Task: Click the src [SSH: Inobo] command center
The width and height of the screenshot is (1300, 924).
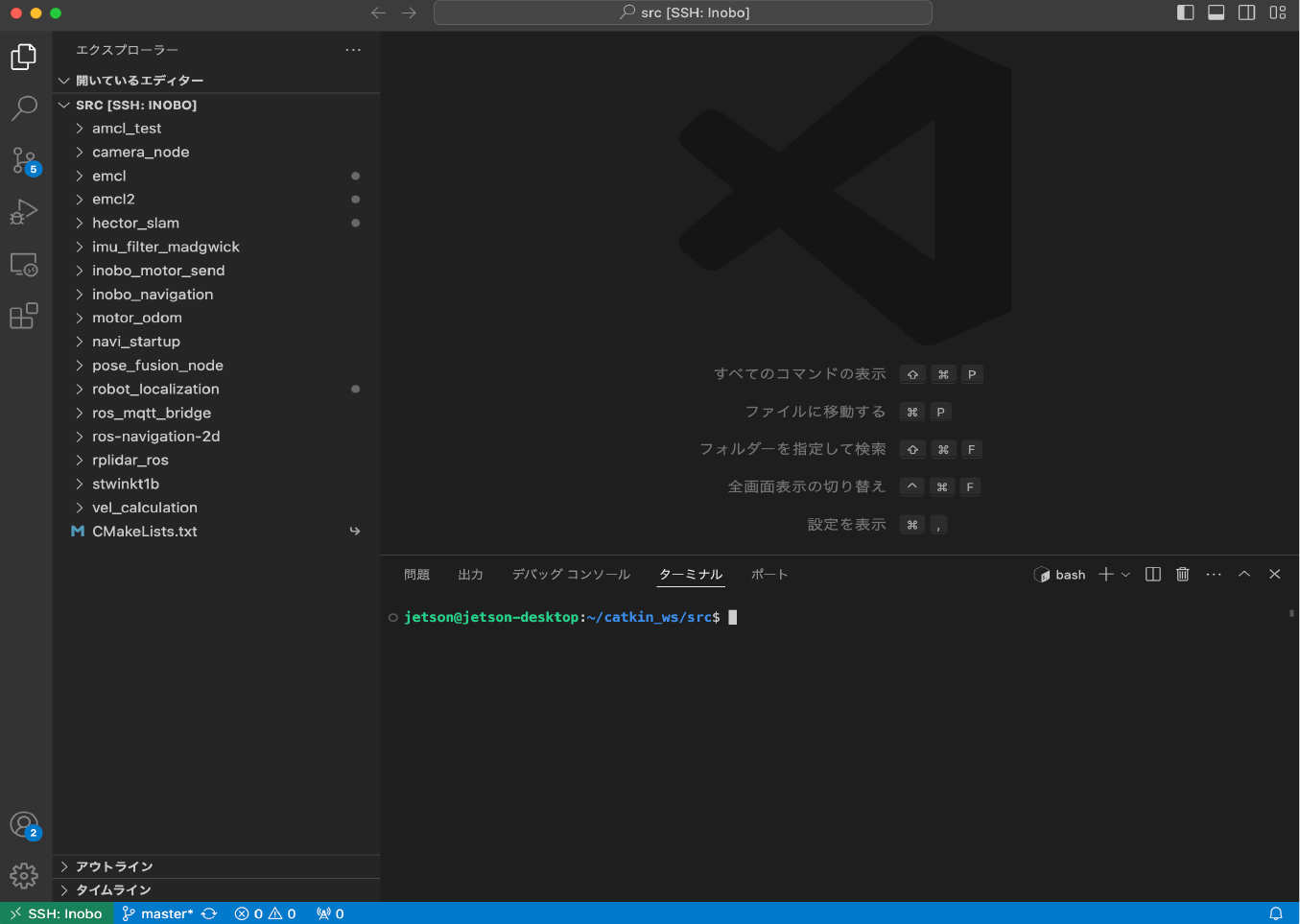Action: [x=683, y=12]
